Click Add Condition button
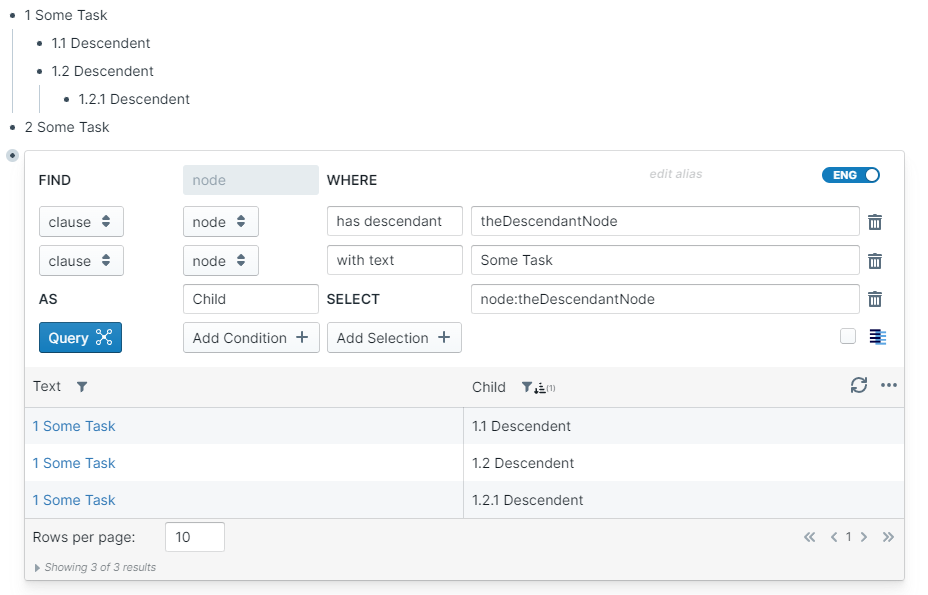 point(251,338)
